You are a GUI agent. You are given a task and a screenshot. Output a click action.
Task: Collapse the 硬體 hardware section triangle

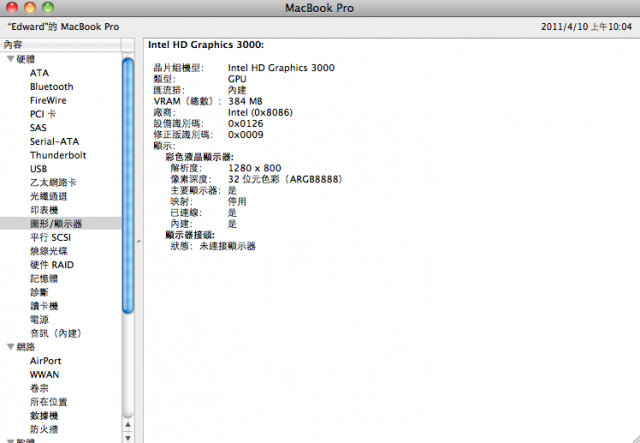tap(11, 59)
